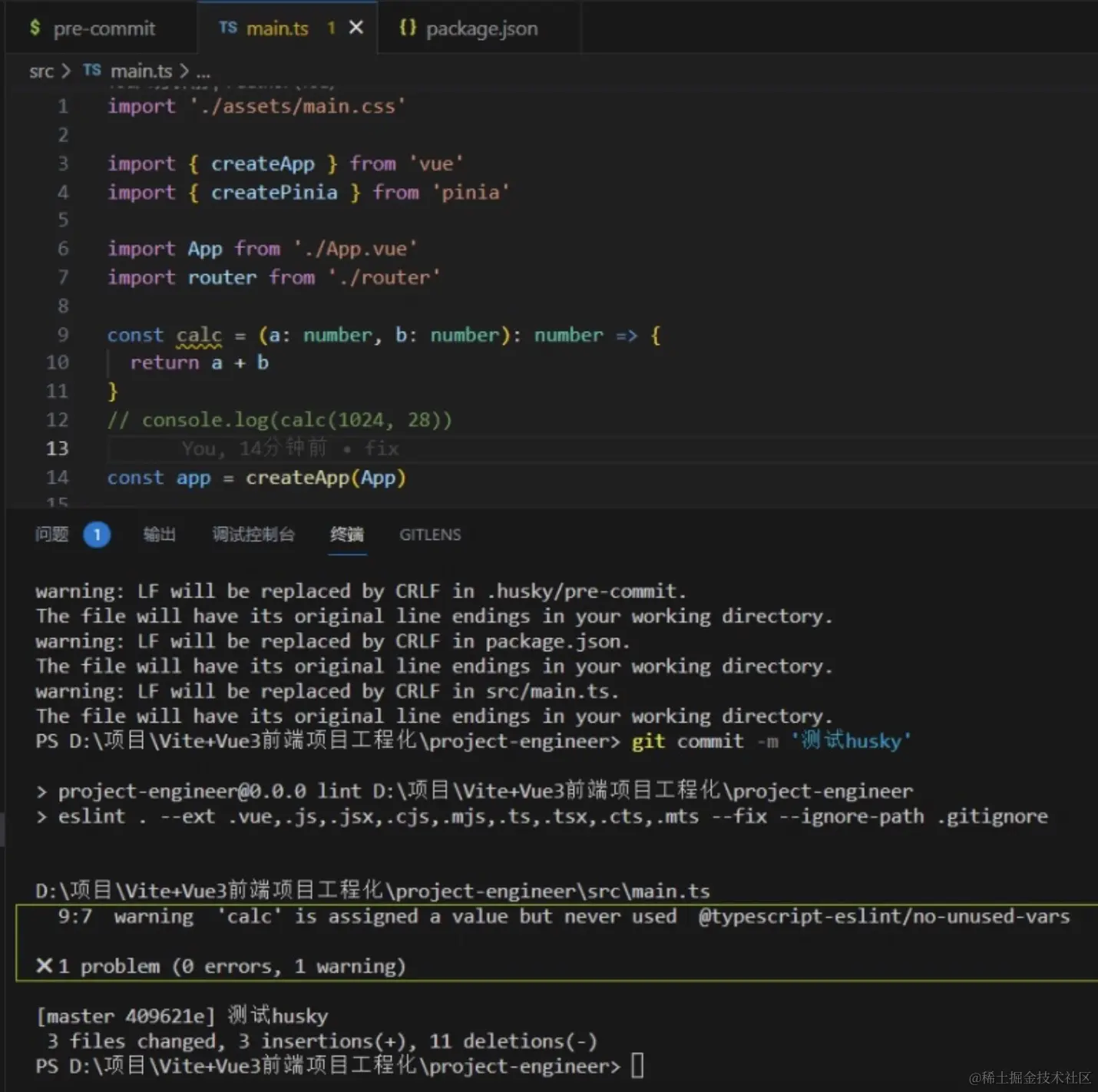The image size is (1098, 1092).
Task: Open the 调试控制台 debug console tab
Action: click(253, 534)
